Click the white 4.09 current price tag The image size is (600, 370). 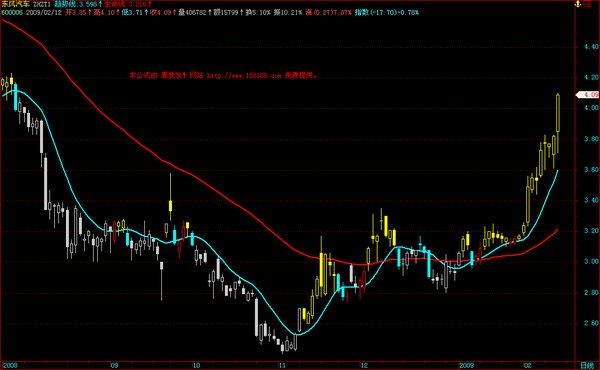pyautogui.click(x=588, y=95)
